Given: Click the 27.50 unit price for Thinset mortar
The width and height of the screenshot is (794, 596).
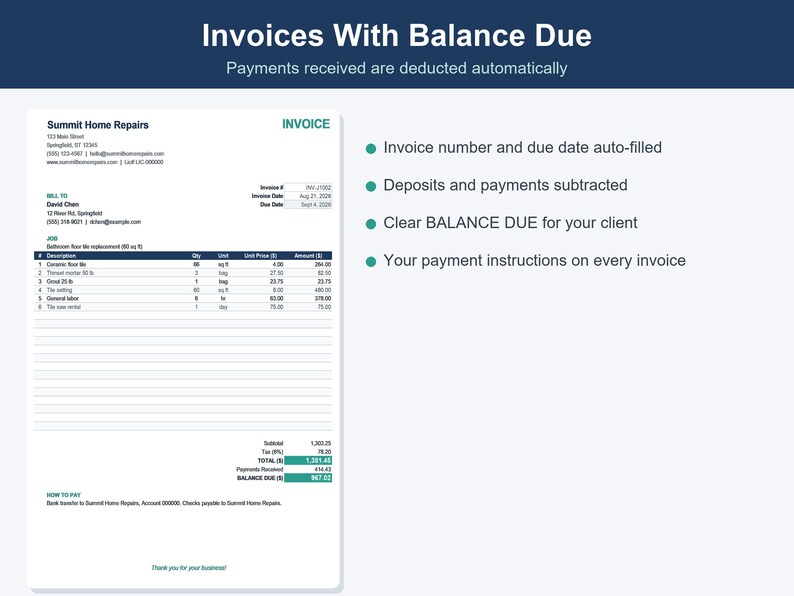Looking at the screenshot, I should (276, 273).
